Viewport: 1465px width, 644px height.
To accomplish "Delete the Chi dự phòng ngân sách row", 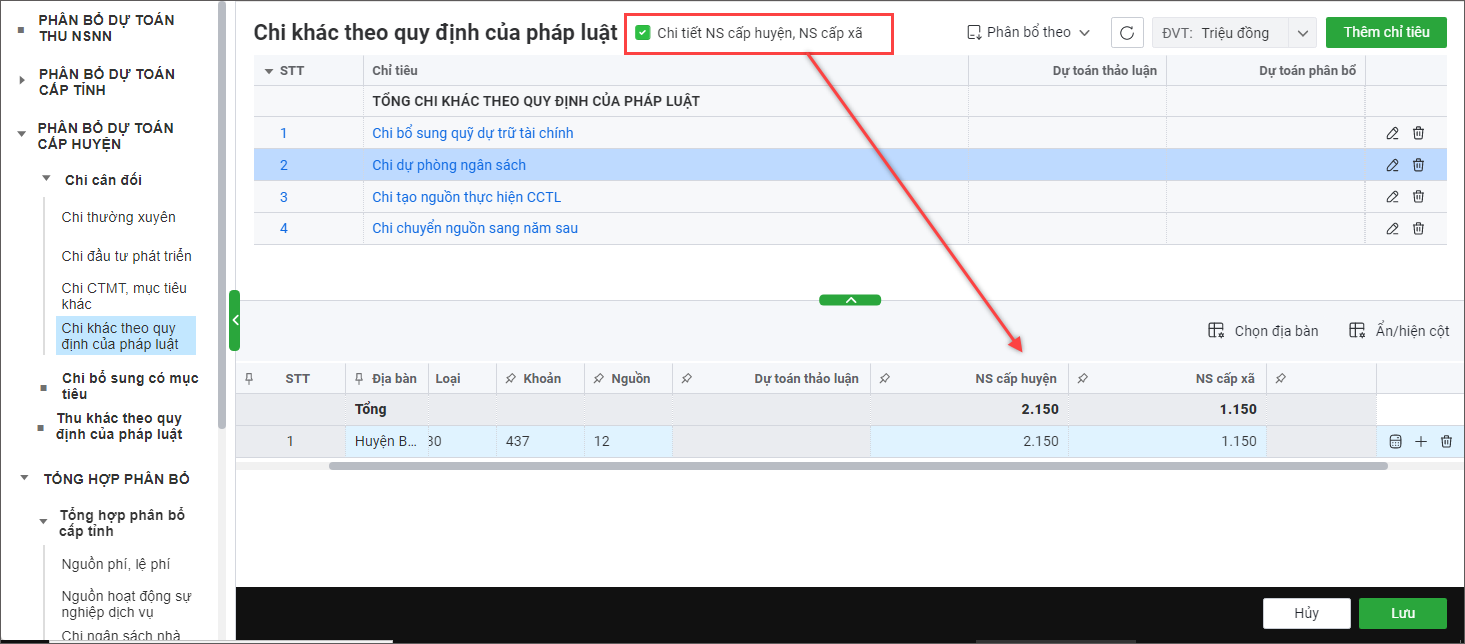I will (1418, 165).
